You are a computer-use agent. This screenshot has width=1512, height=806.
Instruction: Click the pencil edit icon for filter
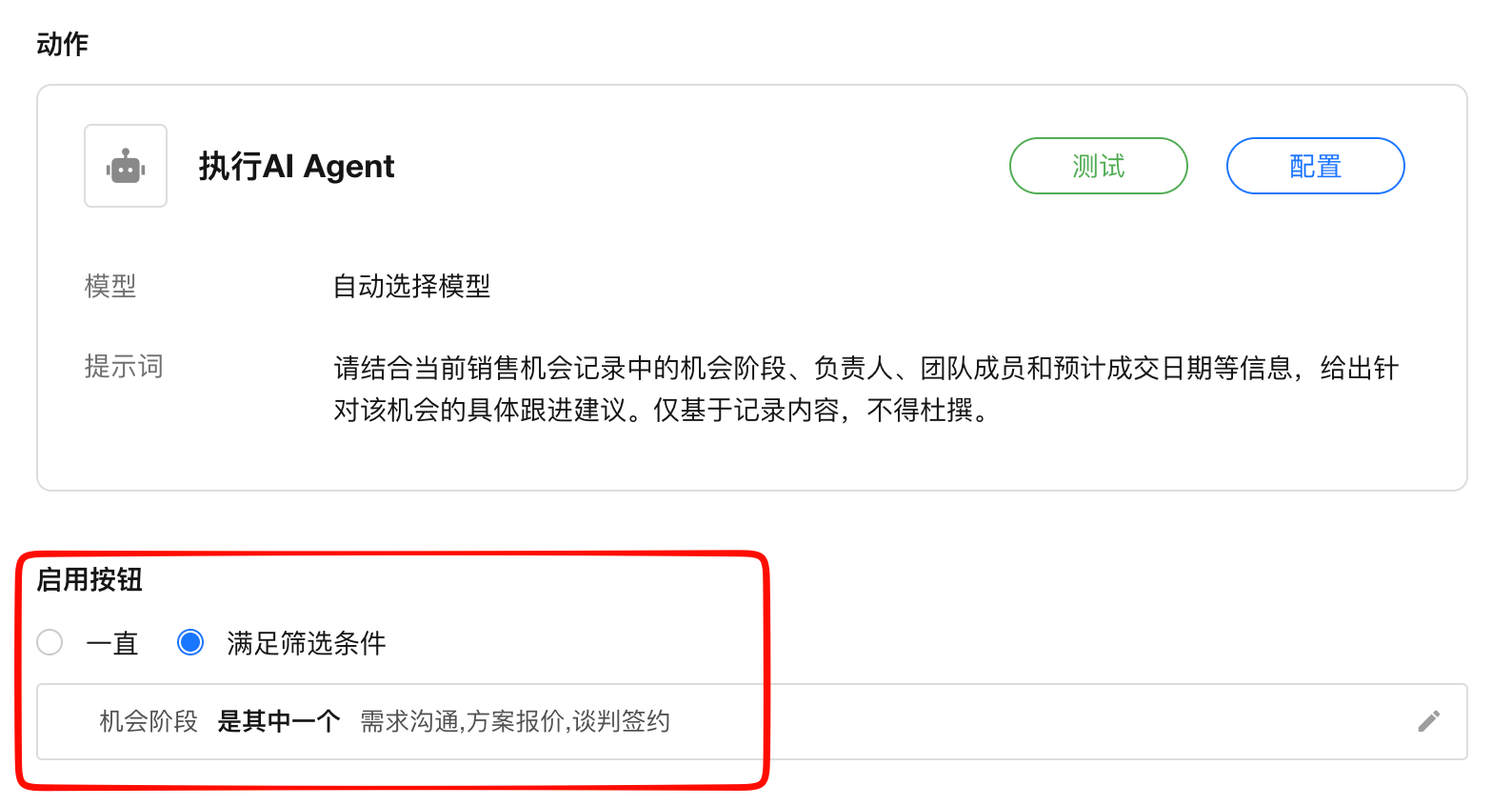pyautogui.click(x=1428, y=721)
